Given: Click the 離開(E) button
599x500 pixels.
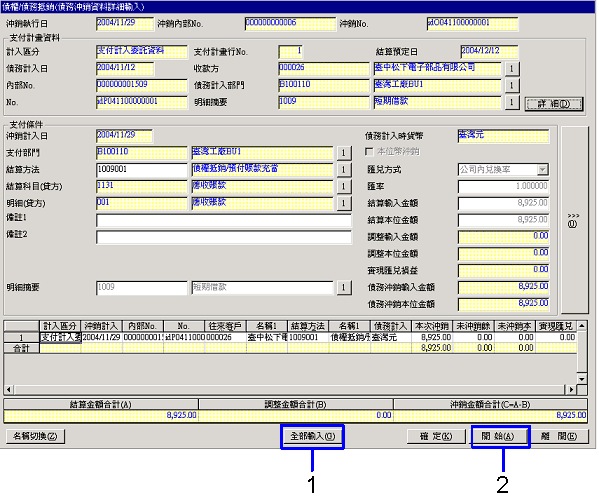Looking at the screenshot, I should pyautogui.click(x=559, y=436).
